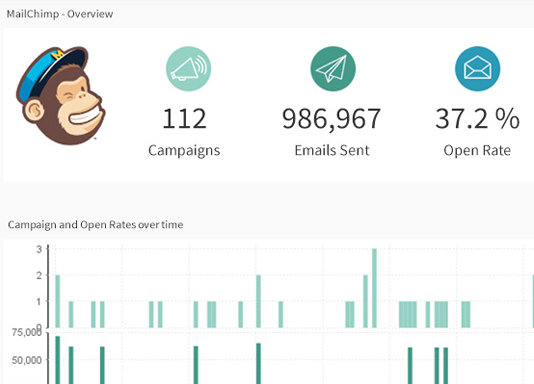Click the open envelope Open Rate icon

477,69
